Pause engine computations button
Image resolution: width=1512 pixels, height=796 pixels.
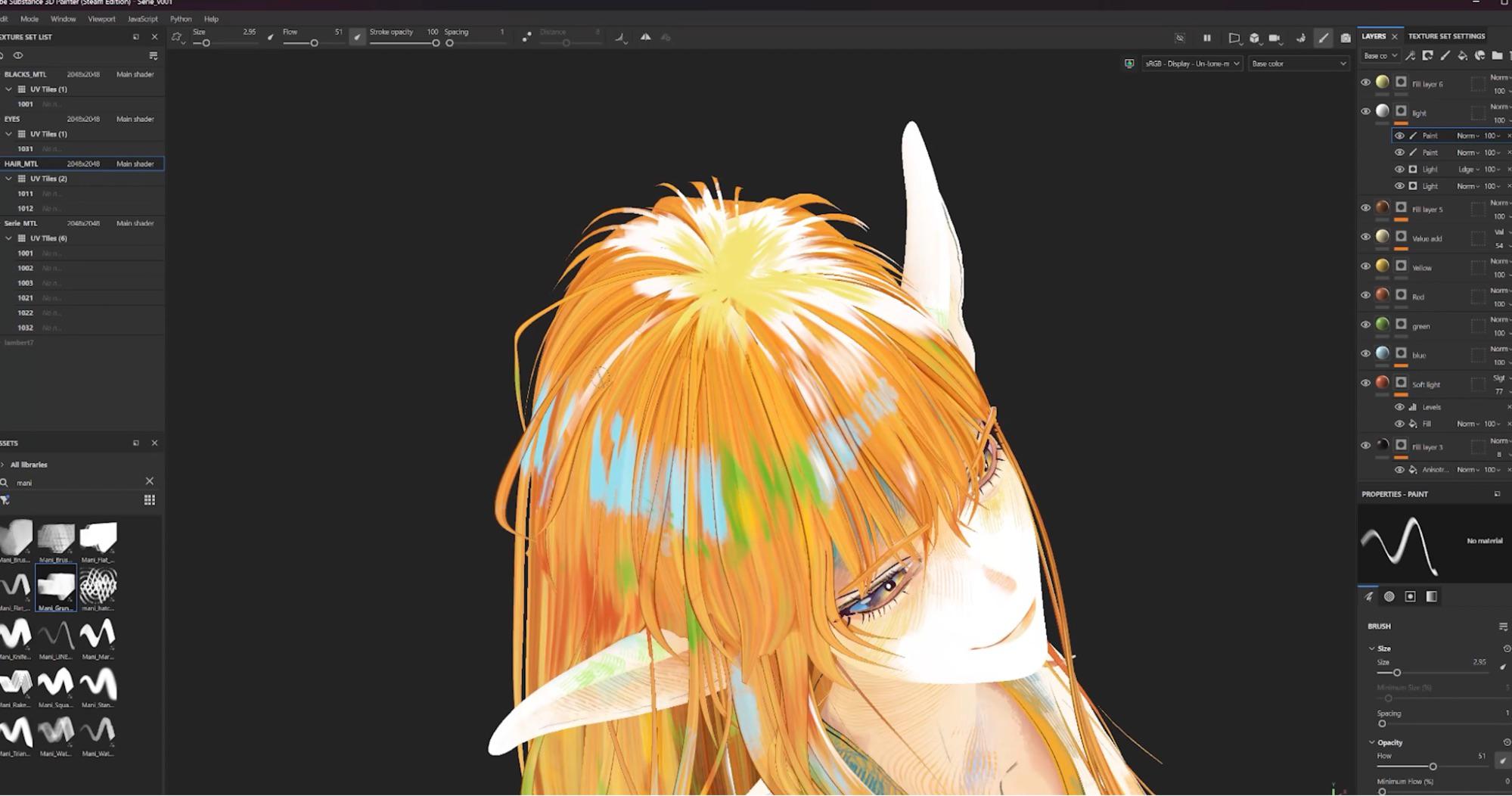point(1207,38)
